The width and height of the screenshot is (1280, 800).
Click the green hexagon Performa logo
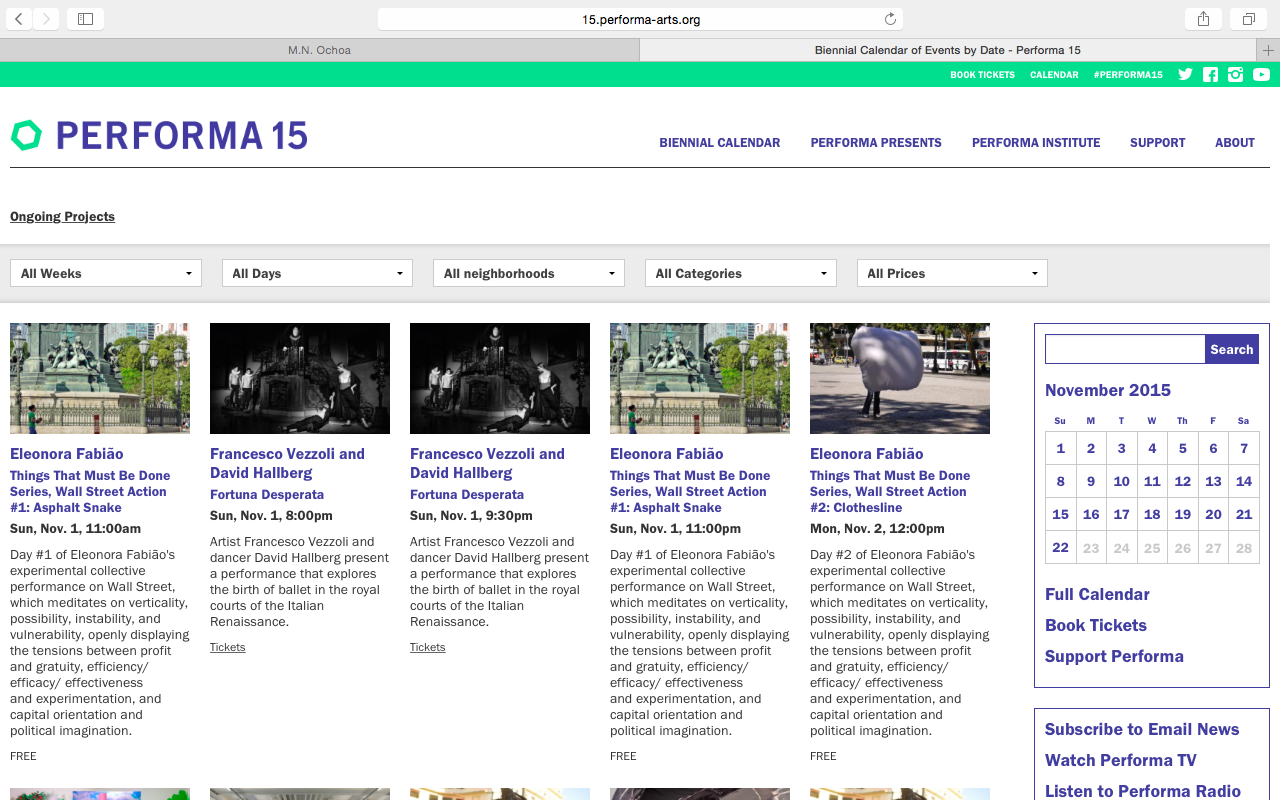pyautogui.click(x=26, y=135)
